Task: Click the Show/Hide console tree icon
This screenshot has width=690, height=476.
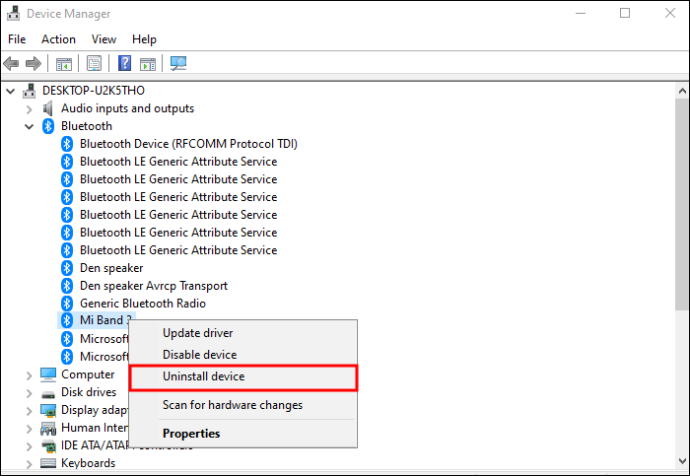Action: coord(64,64)
